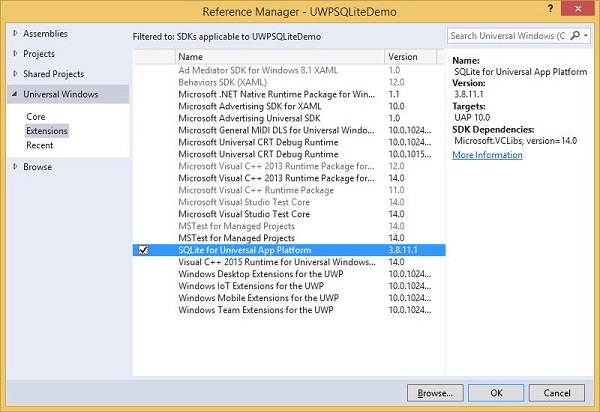The image size is (600, 412).
Task: Open the Core subcategory
Action: pyautogui.click(x=36, y=116)
